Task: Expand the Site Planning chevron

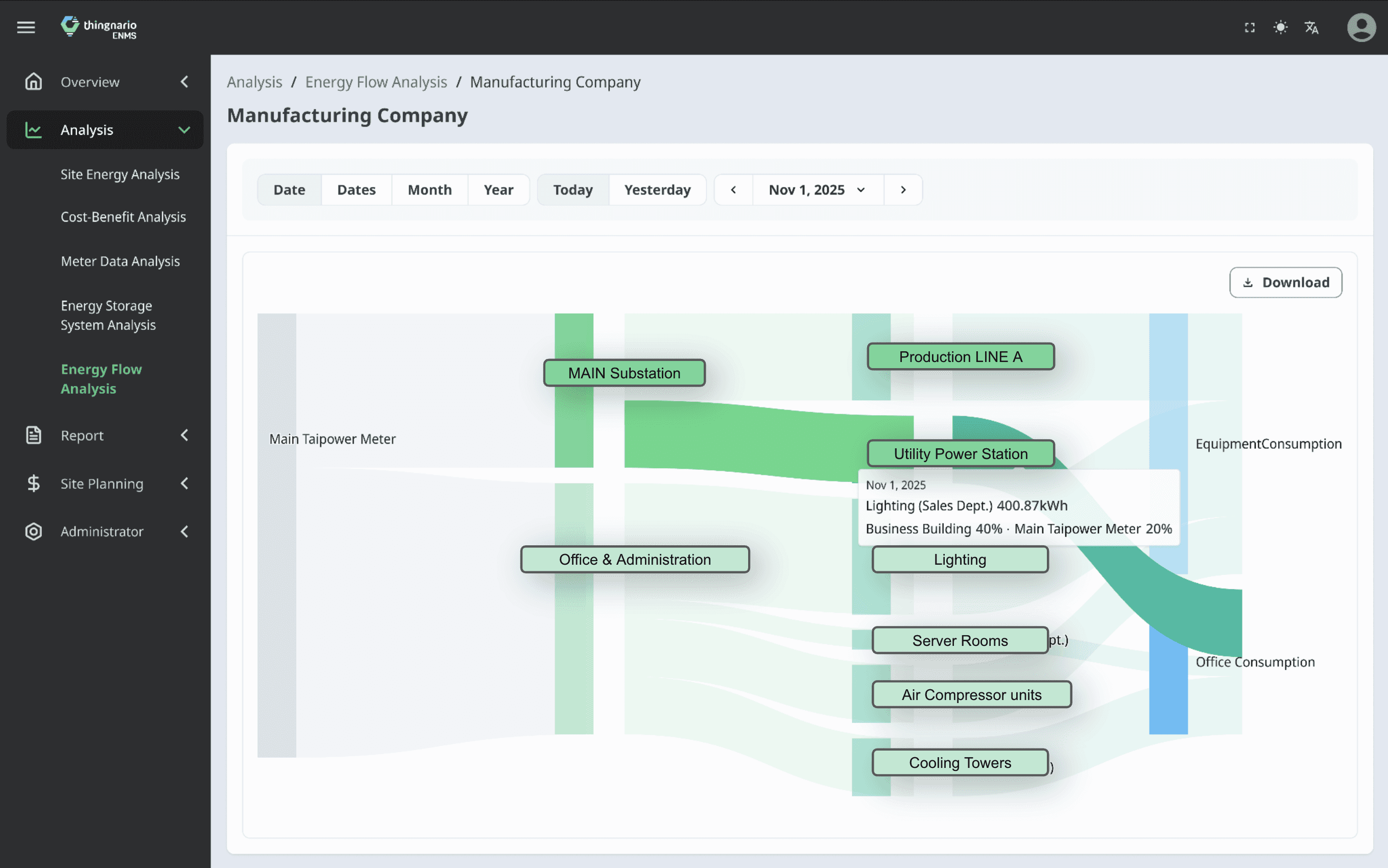Action: [x=184, y=484]
